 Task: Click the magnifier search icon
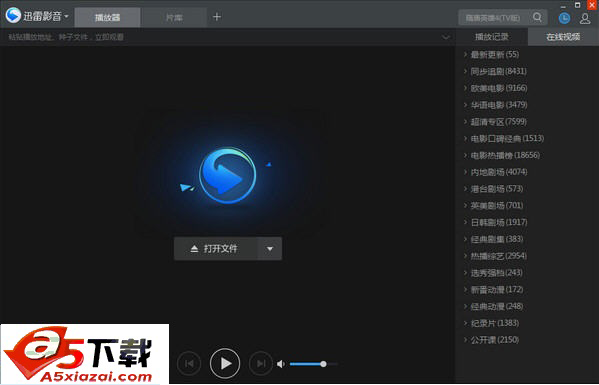tap(537, 17)
